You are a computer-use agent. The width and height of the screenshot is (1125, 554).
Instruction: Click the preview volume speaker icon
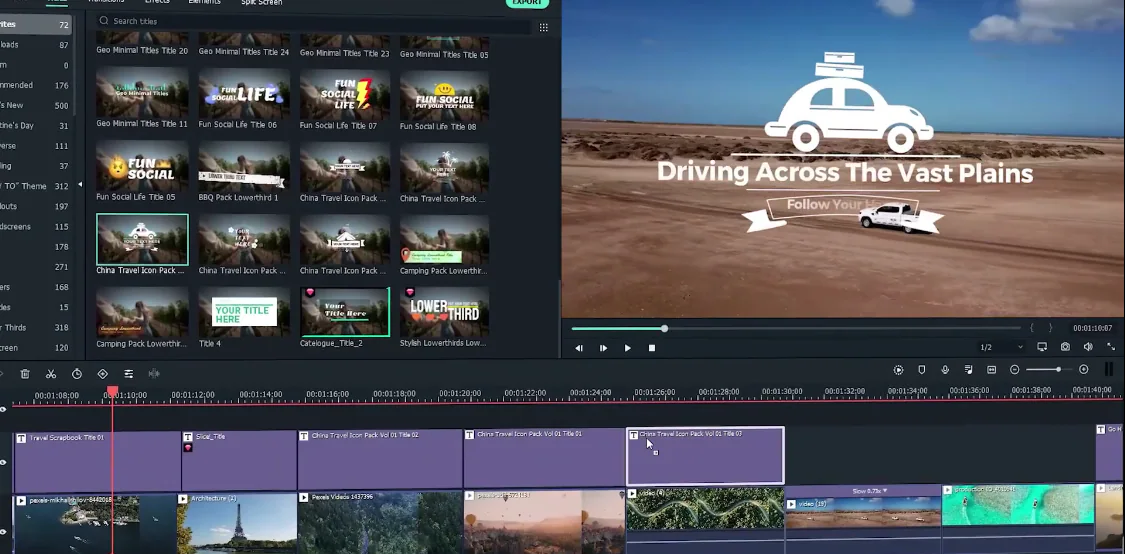[1088, 347]
